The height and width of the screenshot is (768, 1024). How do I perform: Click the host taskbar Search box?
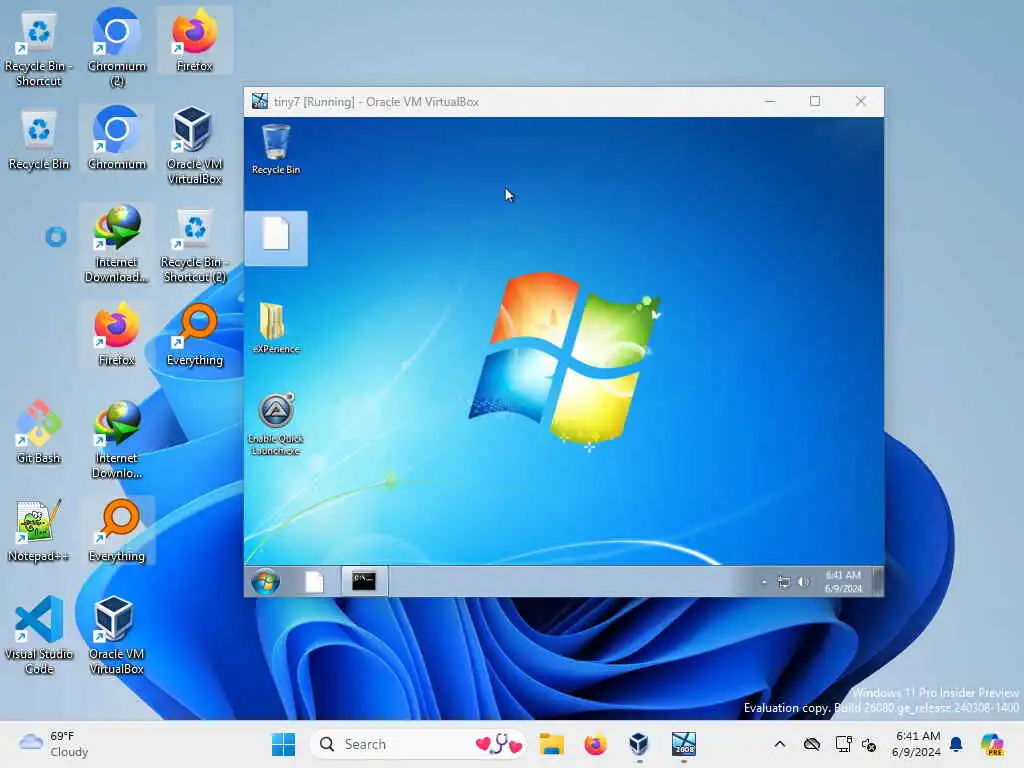[x=418, y=744]
